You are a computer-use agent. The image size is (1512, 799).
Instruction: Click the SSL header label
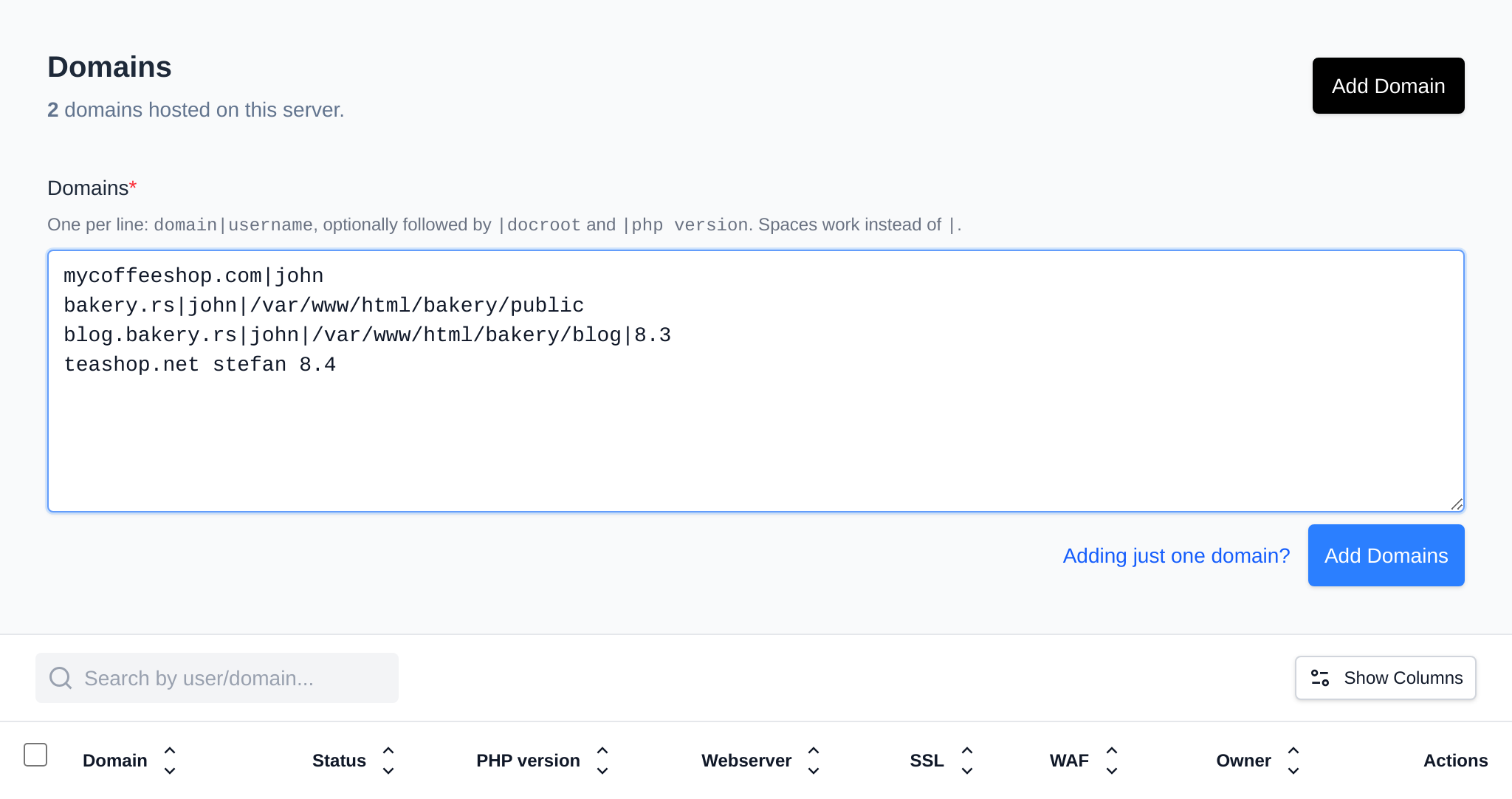tap(927, 761)
